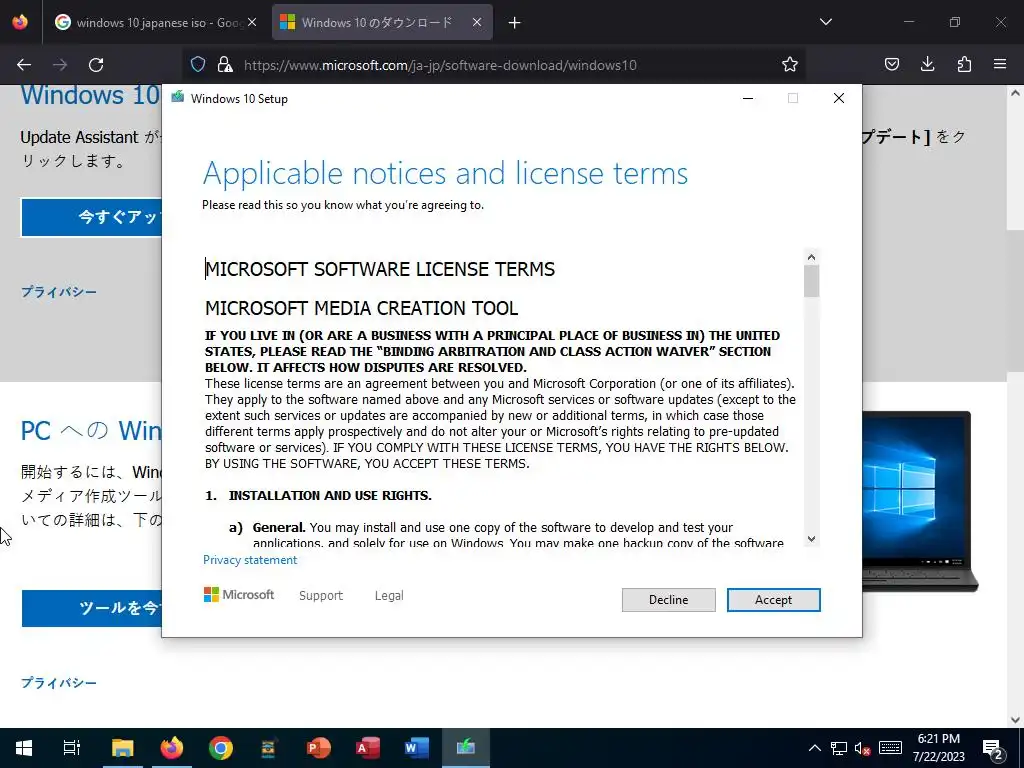Click the muted volume tray icon
1024x768 pixels.
pyautogui.click(x=863, y=748)
